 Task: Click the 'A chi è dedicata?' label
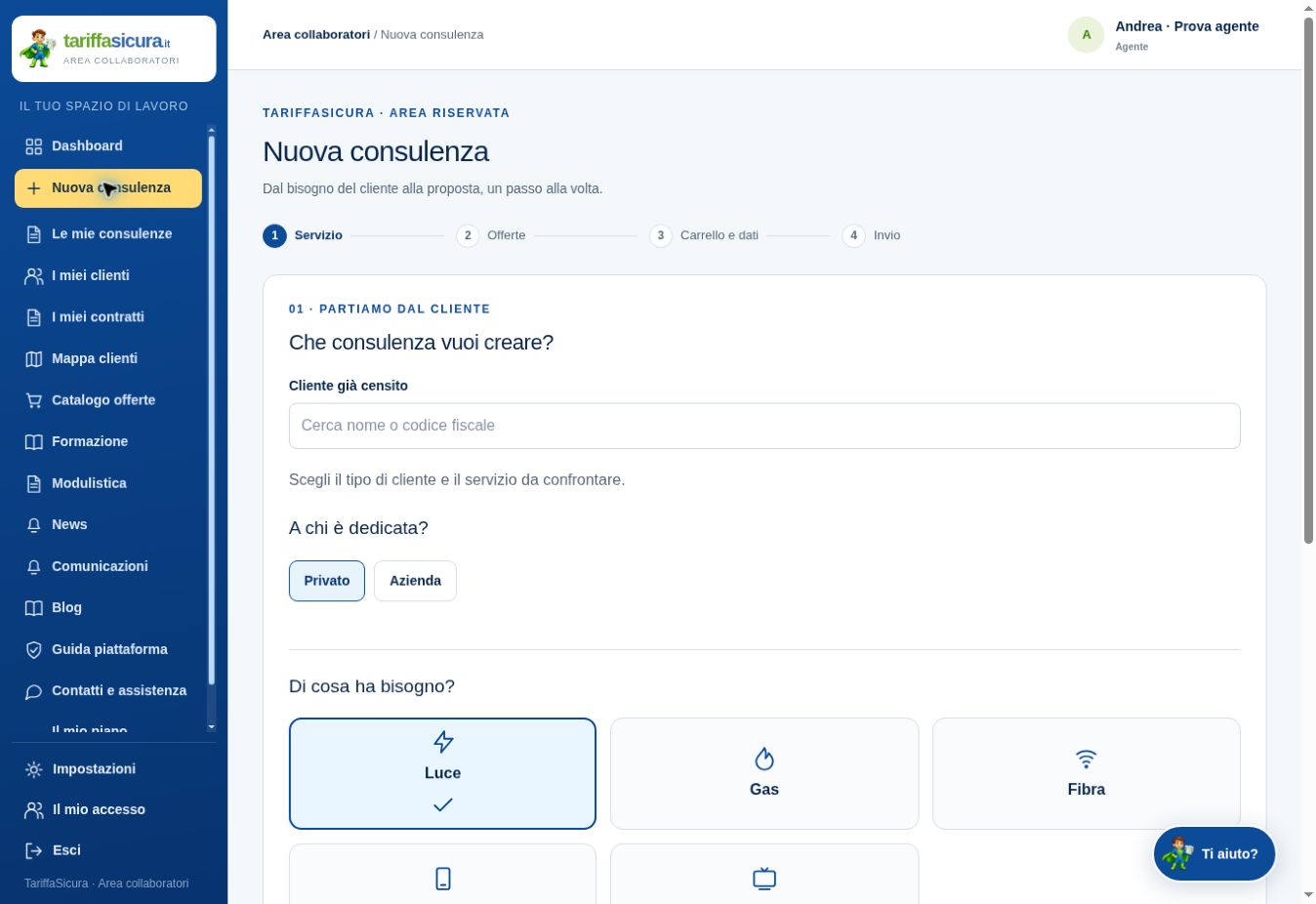tap(358, 528)
